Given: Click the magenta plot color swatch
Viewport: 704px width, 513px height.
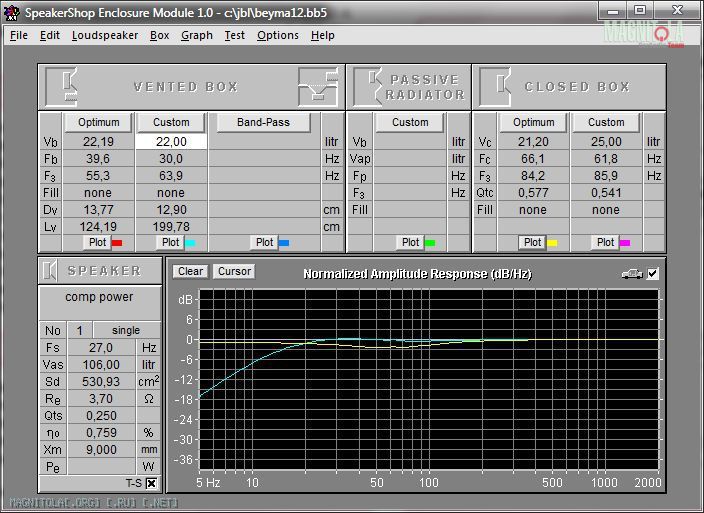Looking at the screenshot, I should [x=625, y=243].
